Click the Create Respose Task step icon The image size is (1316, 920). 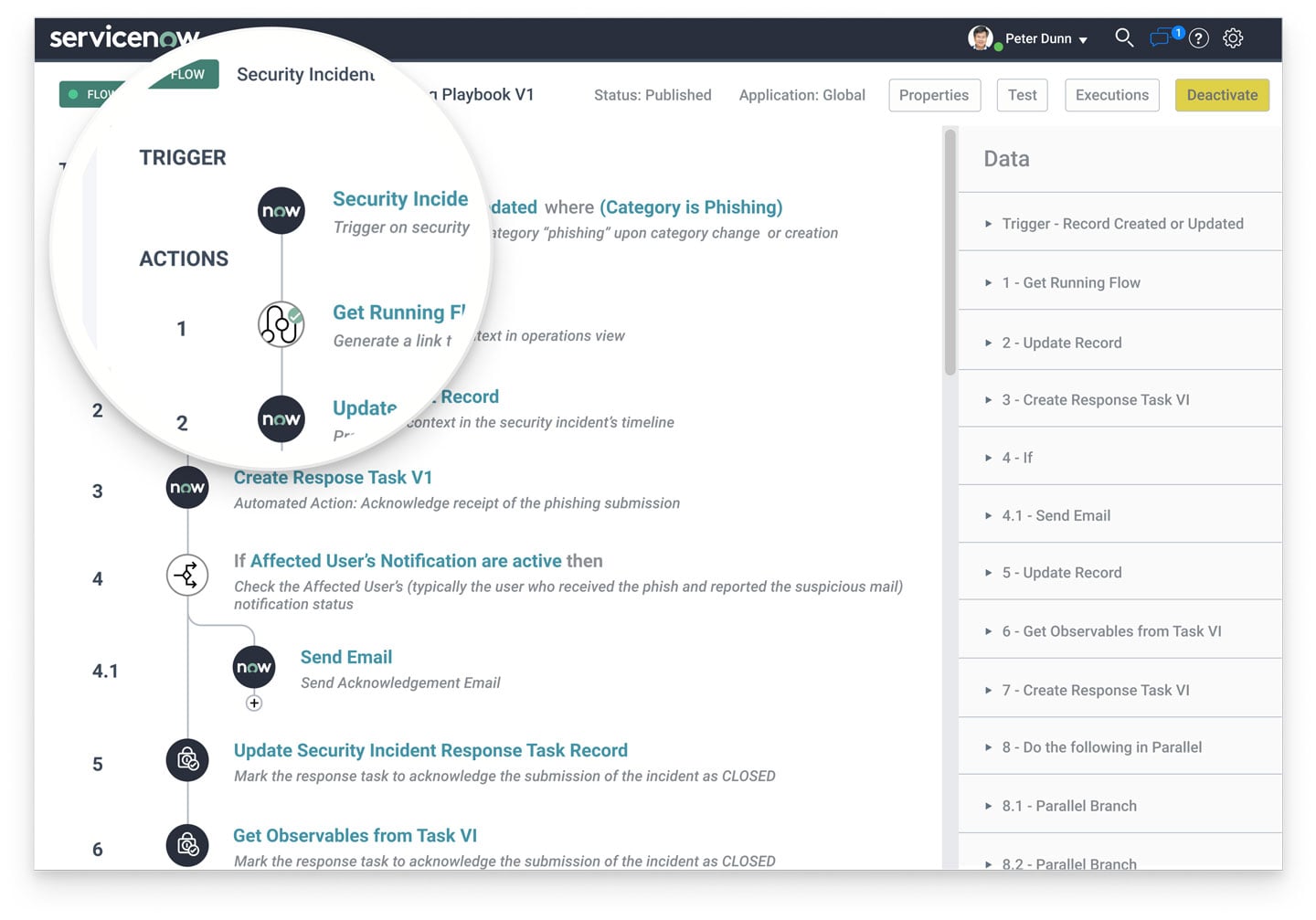187,488
